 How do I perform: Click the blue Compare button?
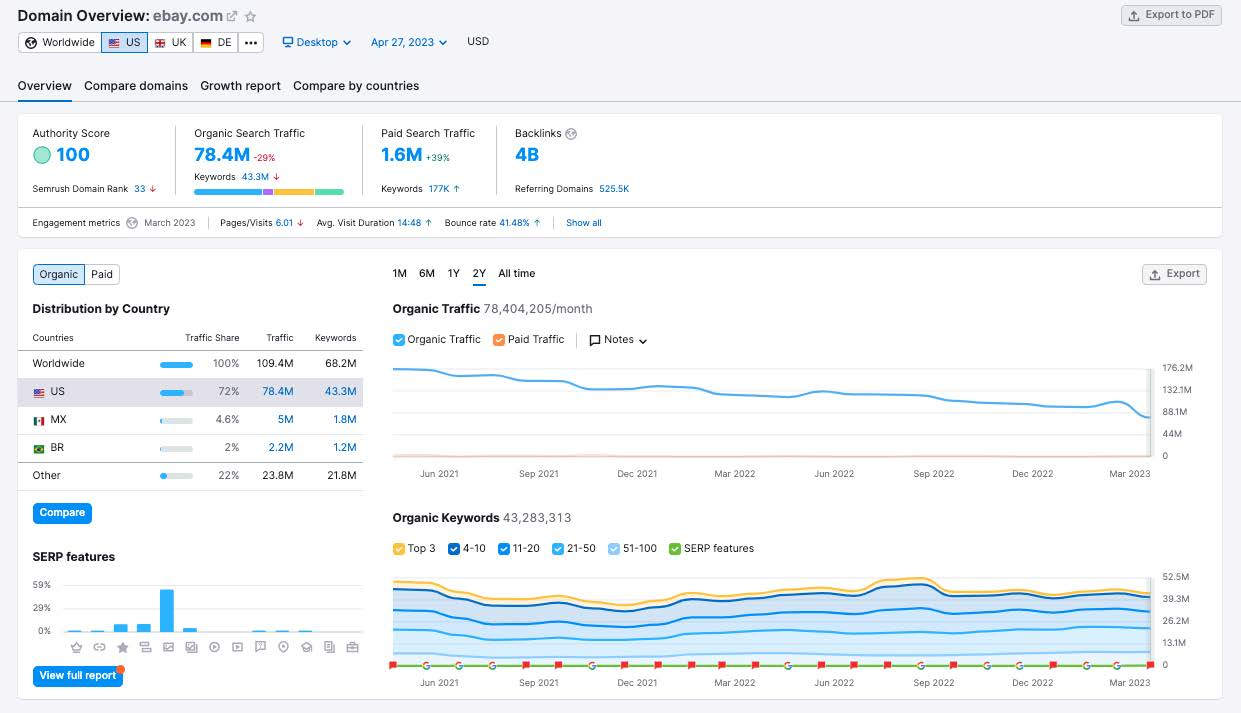pyautogui.click(x=62, y=513)
